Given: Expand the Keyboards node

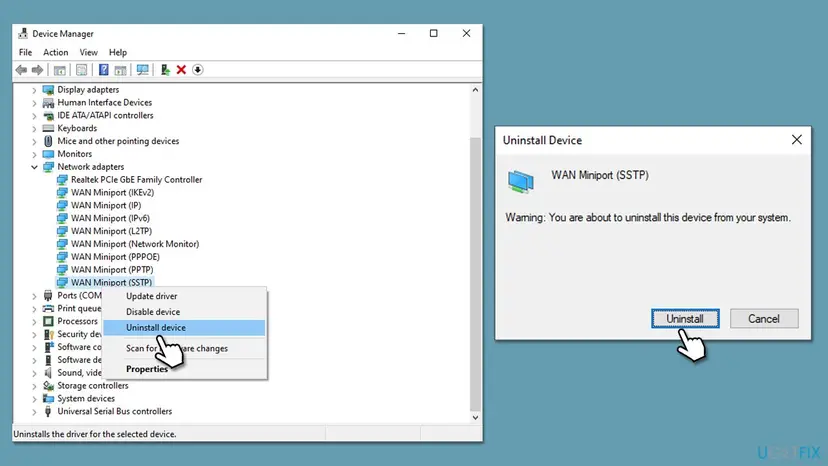Looking at the screenshot, I should 34,129.
